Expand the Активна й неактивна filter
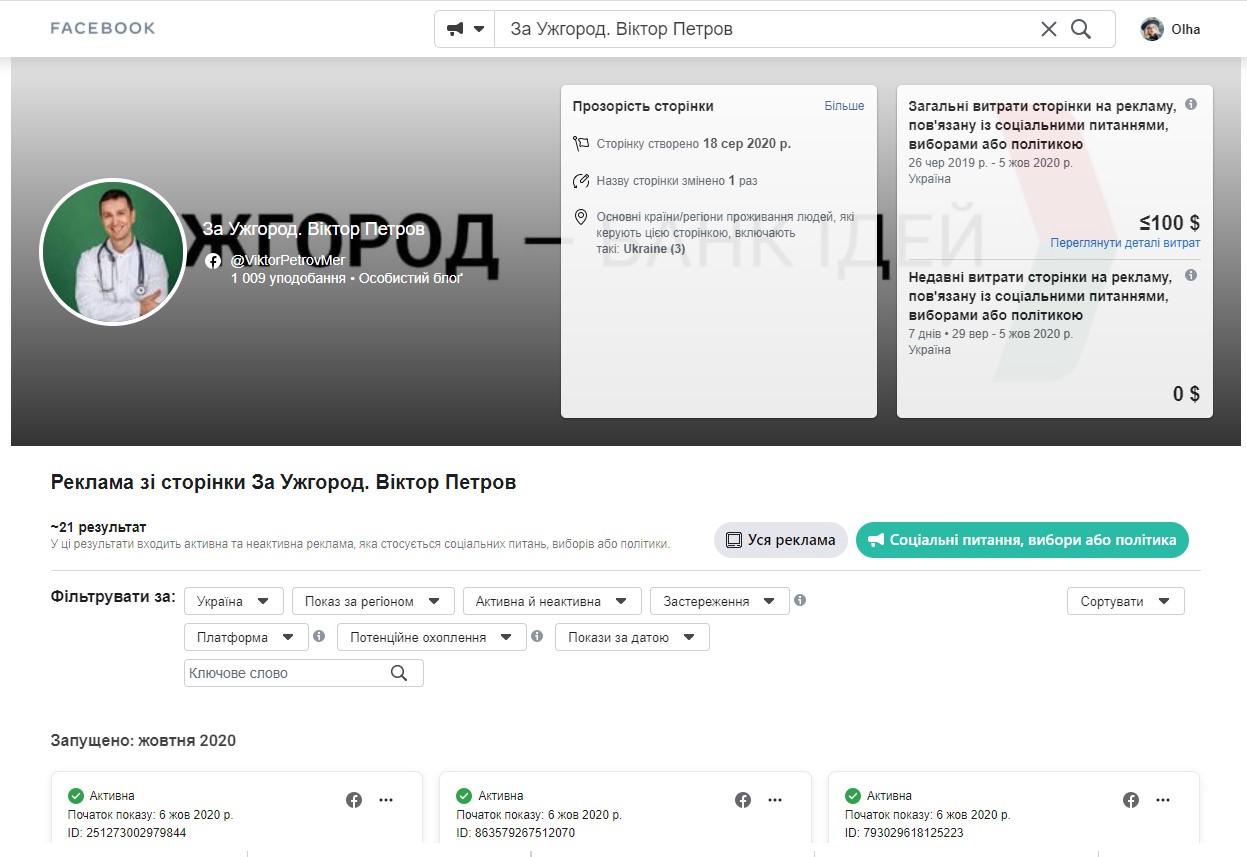The height and width of the screenshot is (857, 1247). click(x=552, y=601)
